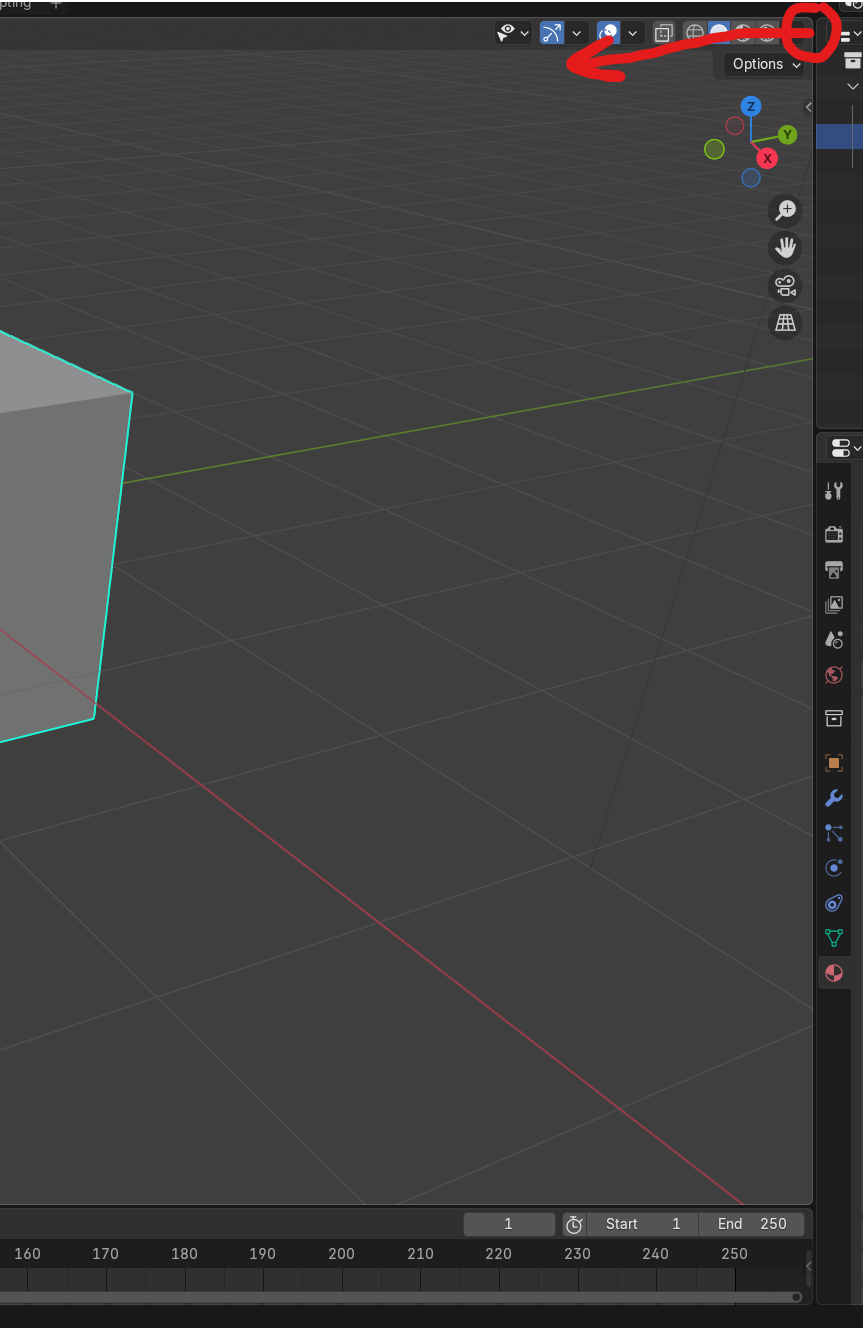
Task: Jump to frame 170 in timeline
Action: [105, 1254]
